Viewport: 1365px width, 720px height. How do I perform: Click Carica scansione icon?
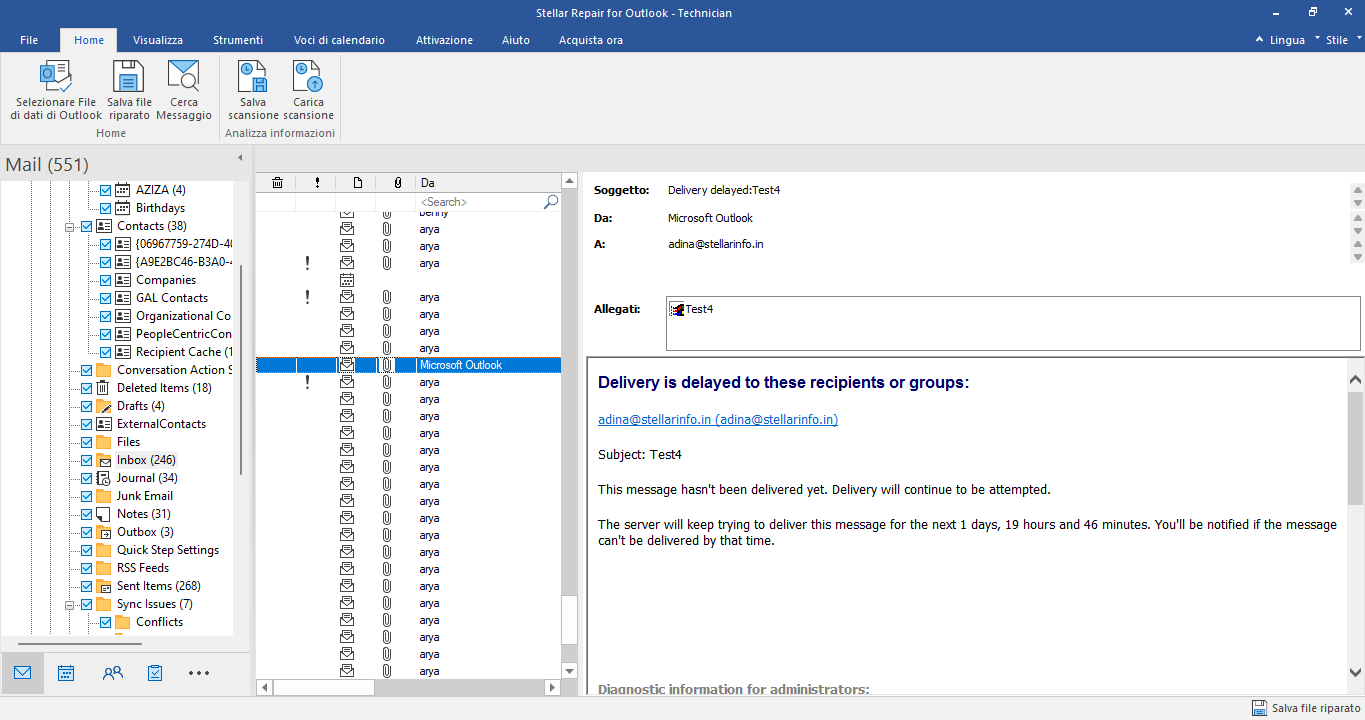[308, 78]
